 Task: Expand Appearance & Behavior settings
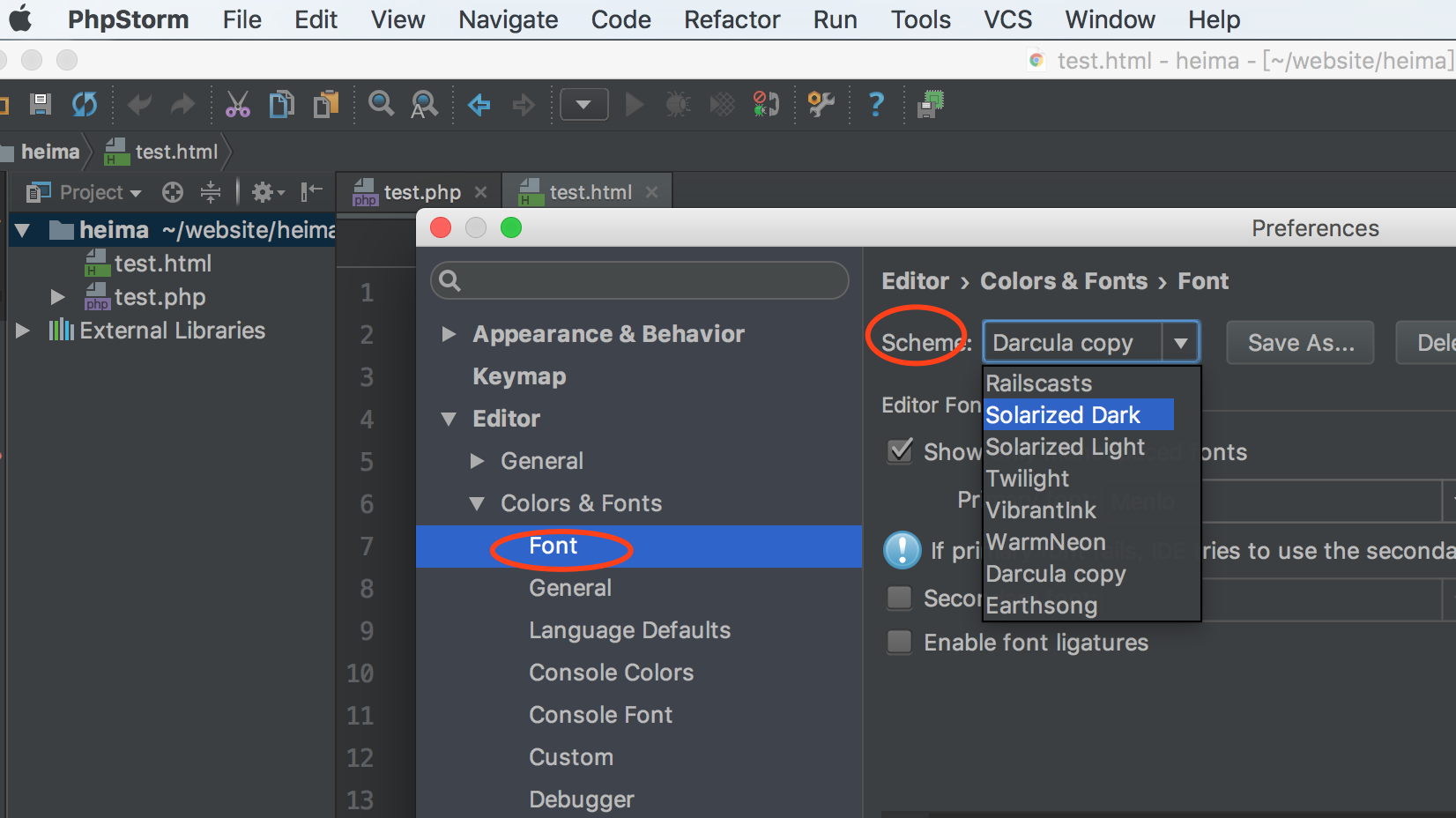[449, 334]
